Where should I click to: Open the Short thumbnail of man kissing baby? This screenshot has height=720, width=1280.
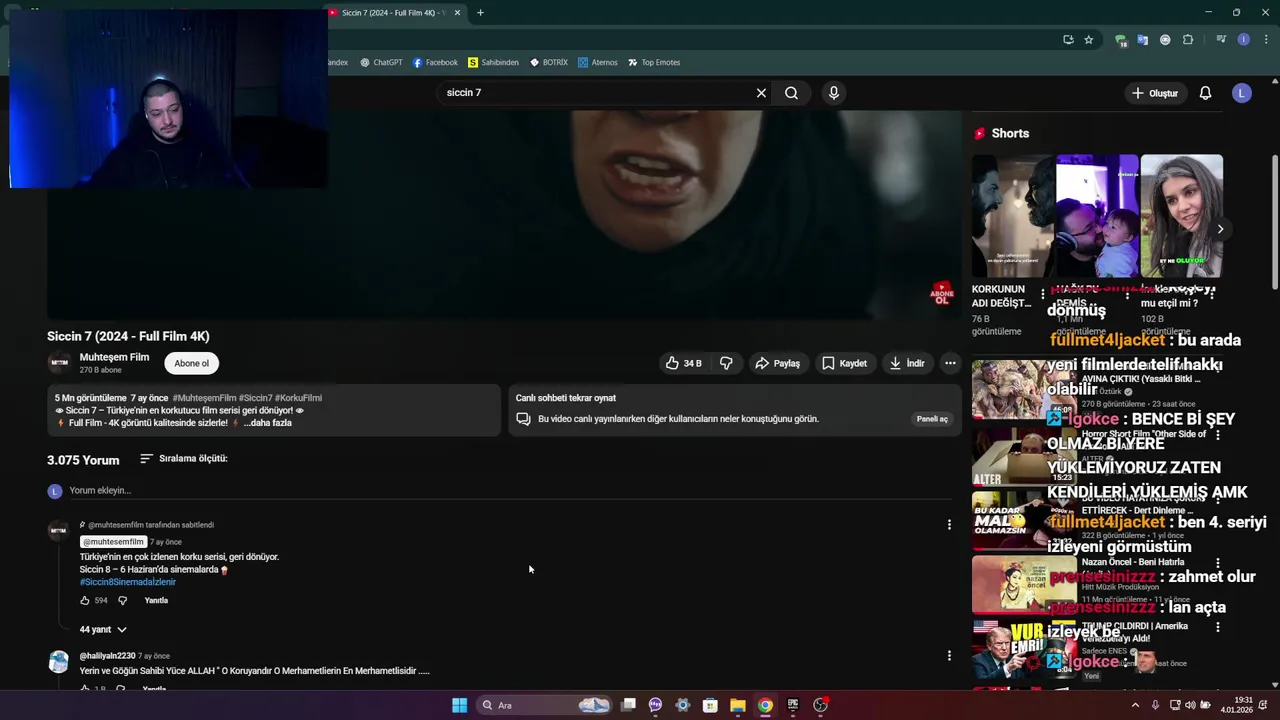coord(1097,216)
